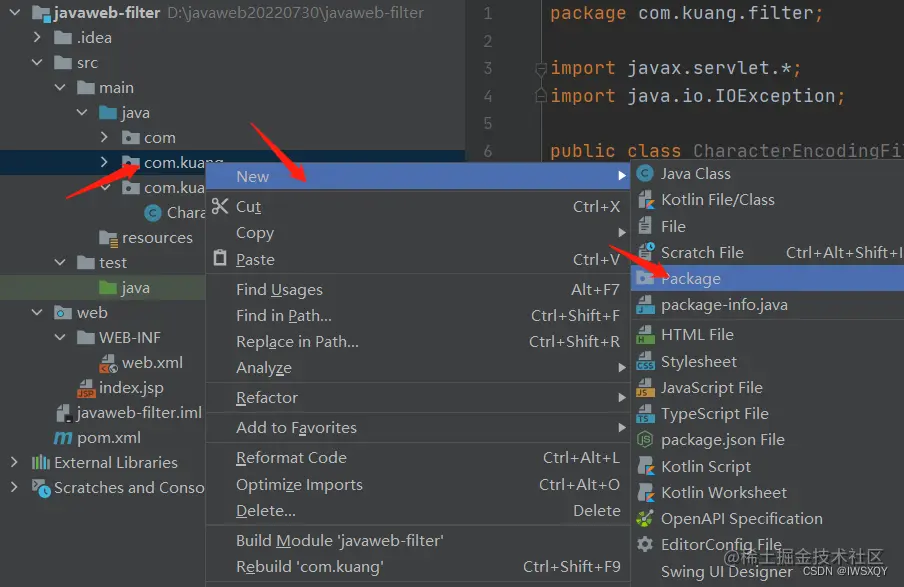
Task: Expand the .idea folder
Action: click(x=37, y=37)
